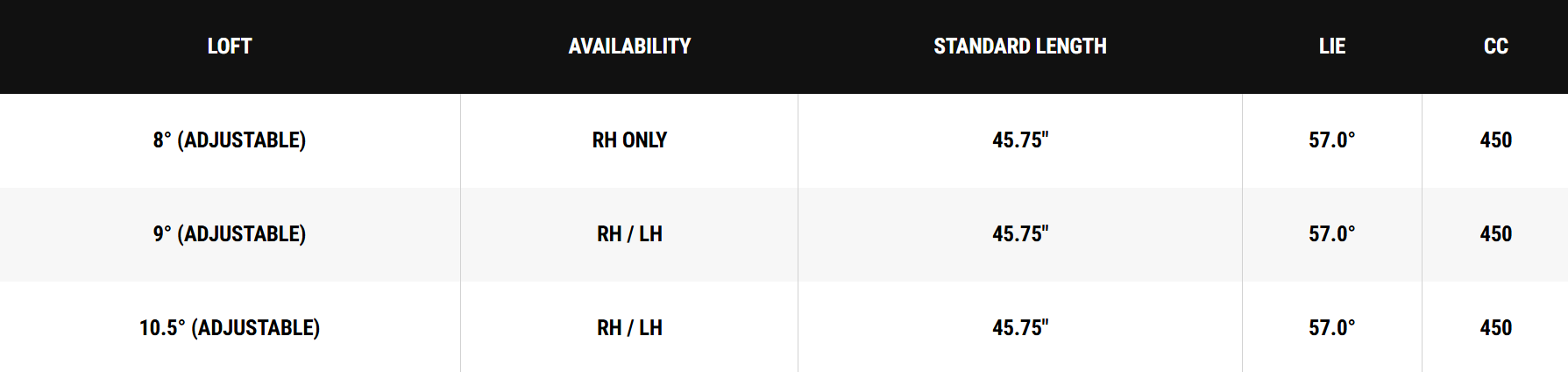Screen dimensions: 1568x372
Task: Click the 57.0° lie in 8° row
Action: click(1331, 140)
